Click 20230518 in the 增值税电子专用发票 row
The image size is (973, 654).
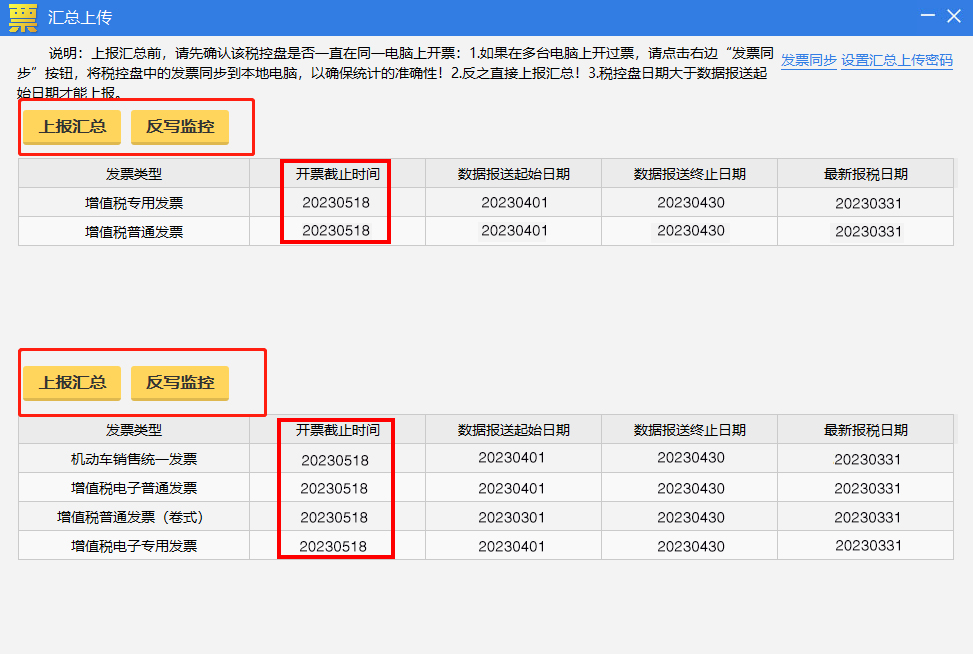(333, 547)
